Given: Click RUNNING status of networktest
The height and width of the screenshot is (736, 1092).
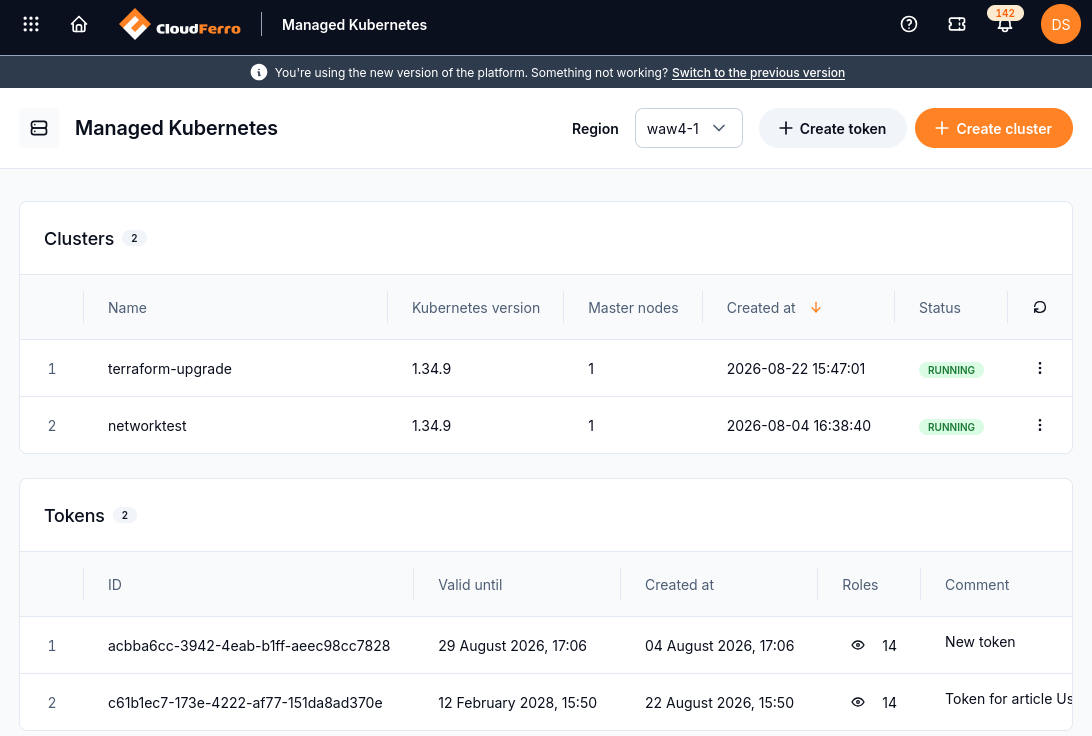Looking at the screenshot, I should [x=951, y=427].
